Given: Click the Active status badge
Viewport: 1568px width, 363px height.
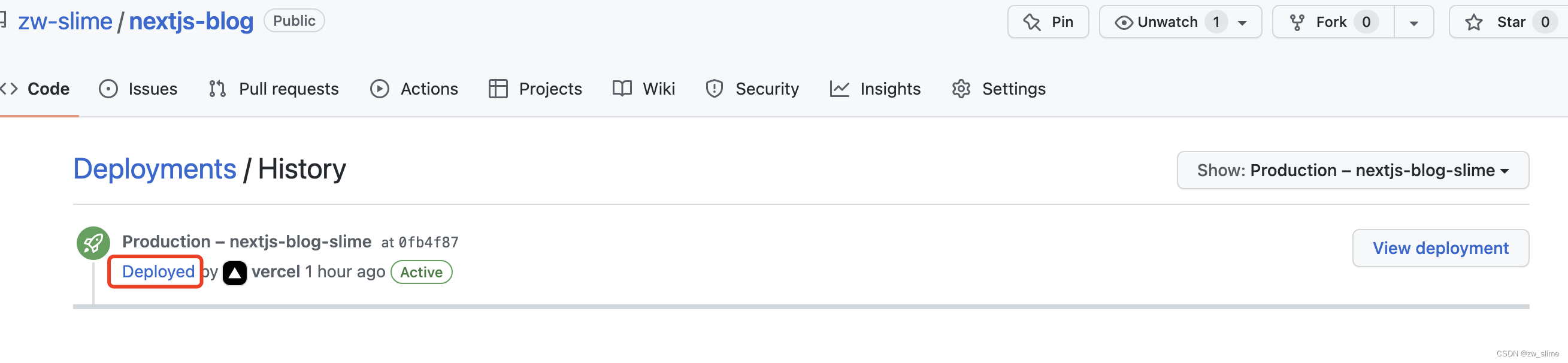Looking at the screenshot, I should [x=421, y=272].
